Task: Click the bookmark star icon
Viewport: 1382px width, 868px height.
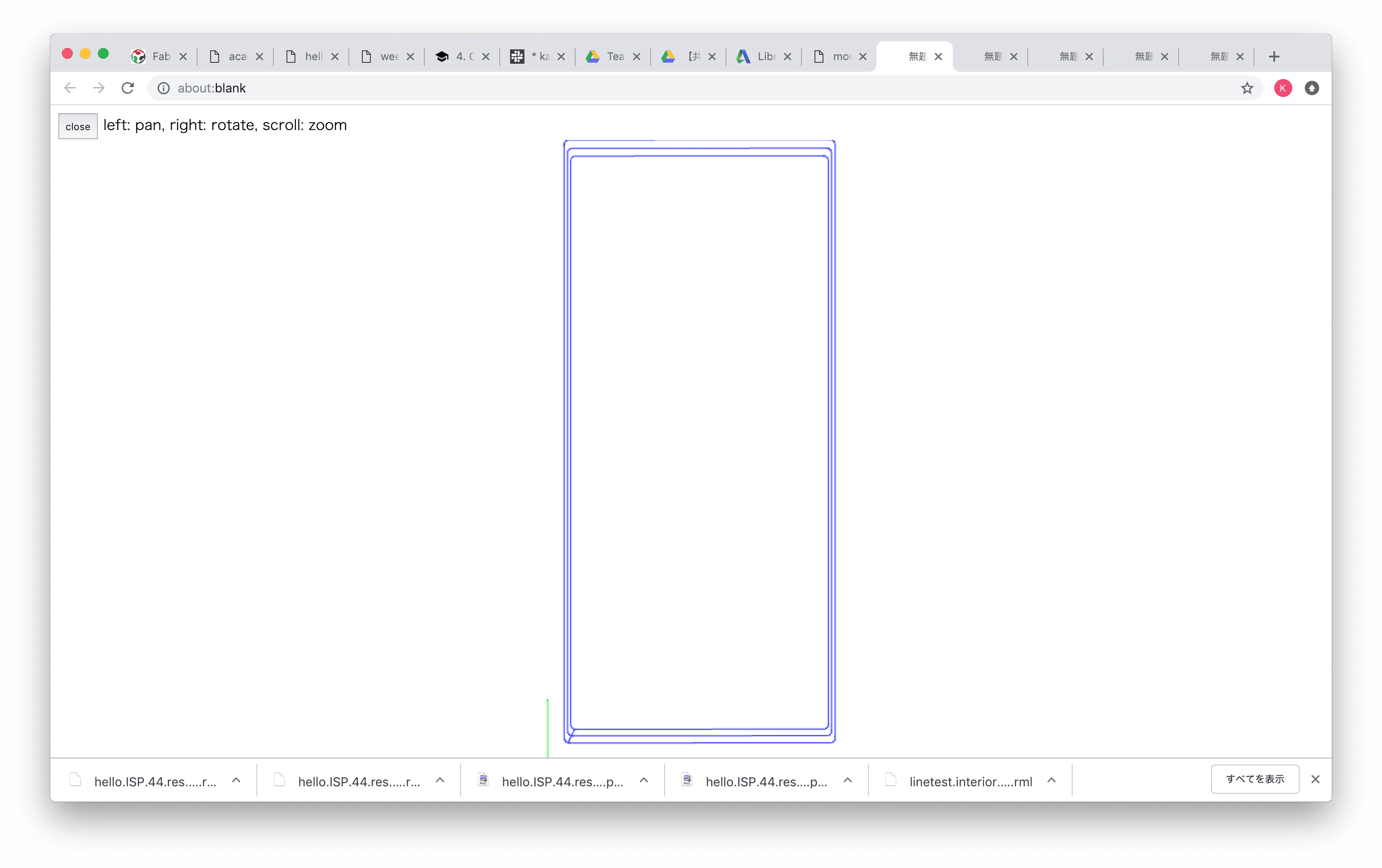Action: tap(1246, 88)
